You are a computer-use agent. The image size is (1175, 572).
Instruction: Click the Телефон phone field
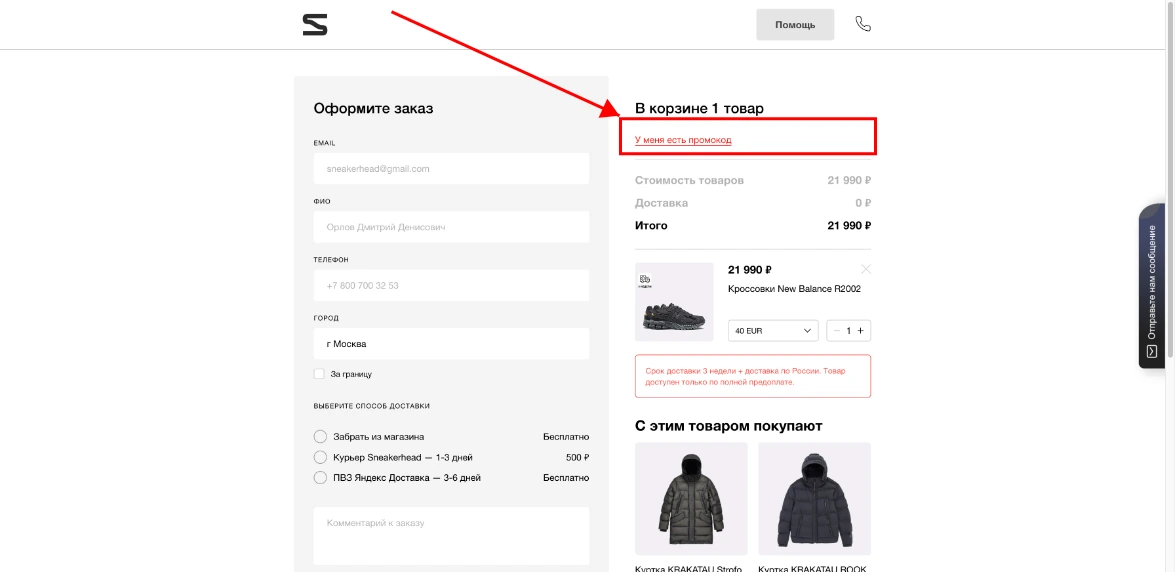[451, 286]
